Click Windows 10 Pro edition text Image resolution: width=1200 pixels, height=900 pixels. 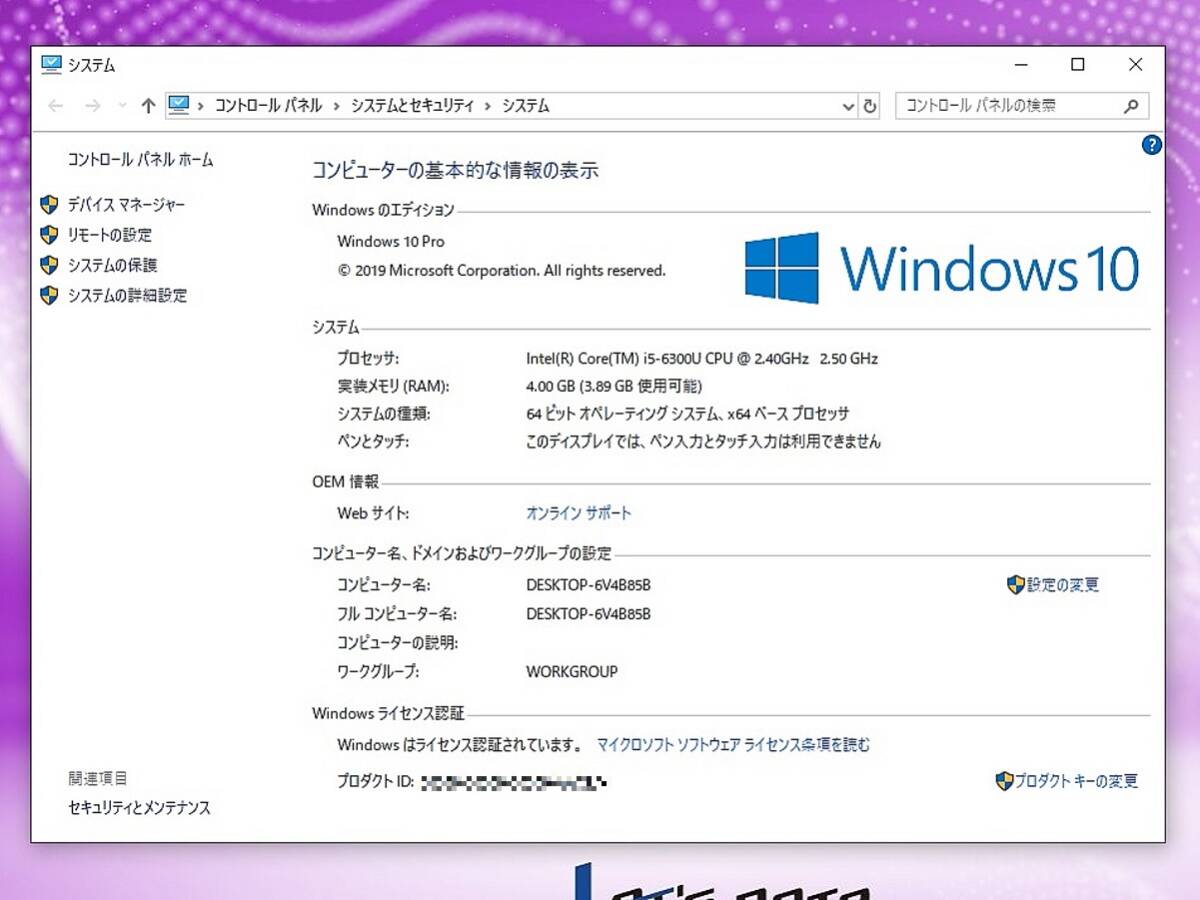[391, 241]
